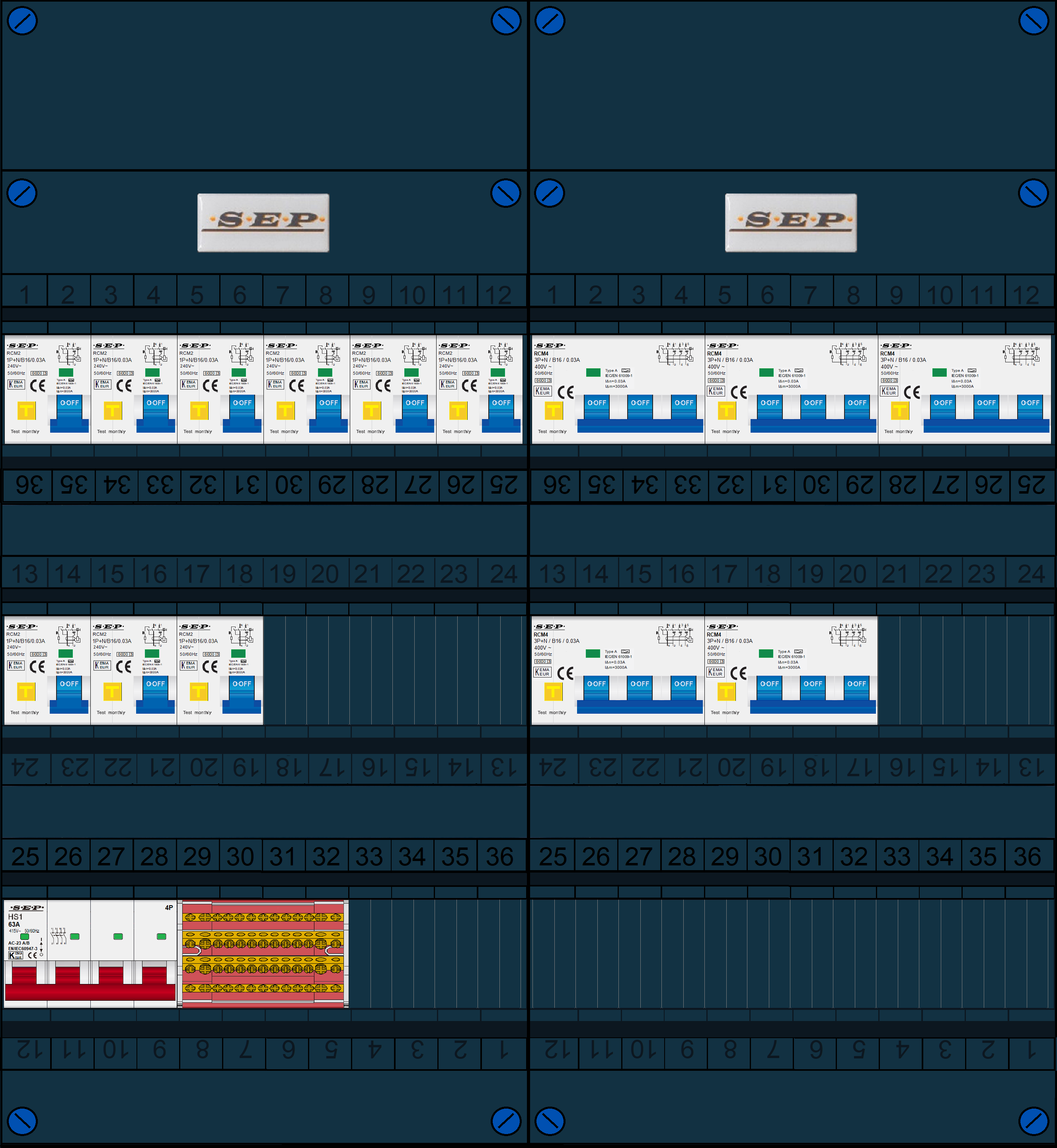Screen dimensions: 1057x1148
Task: Click KEMA EUR mark on right panel RCM4 under slots 13-16
Action: point(542,672)
